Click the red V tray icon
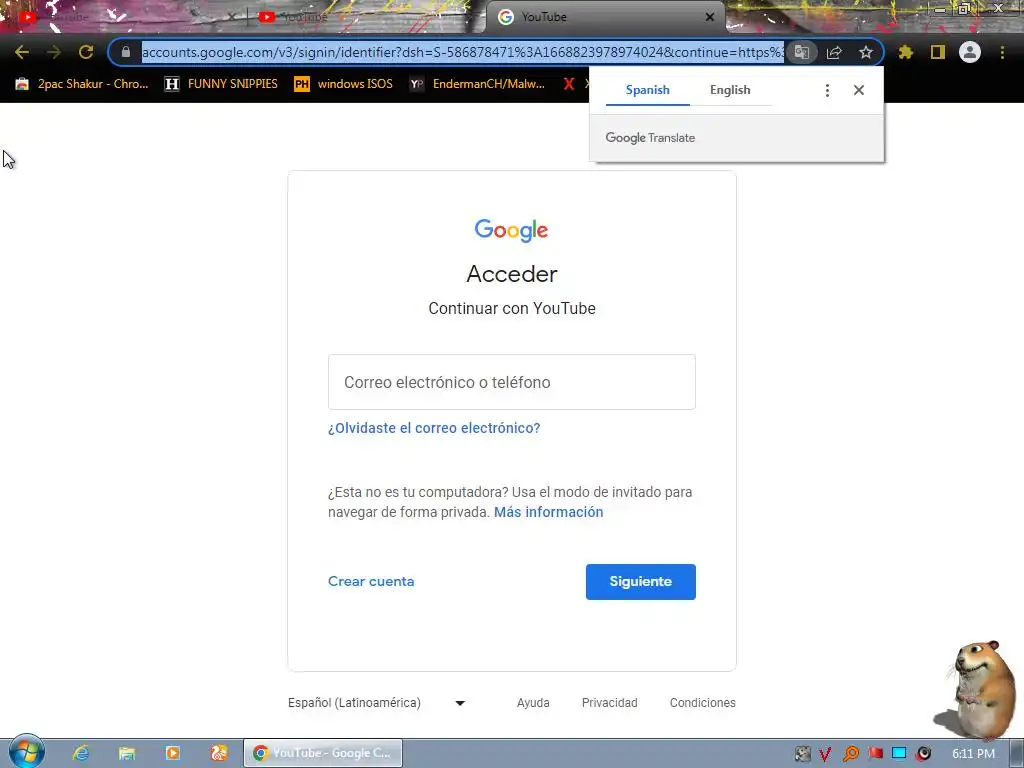Image resolution: width=1024 pixels, height=768 pixels. pos(825,754)
